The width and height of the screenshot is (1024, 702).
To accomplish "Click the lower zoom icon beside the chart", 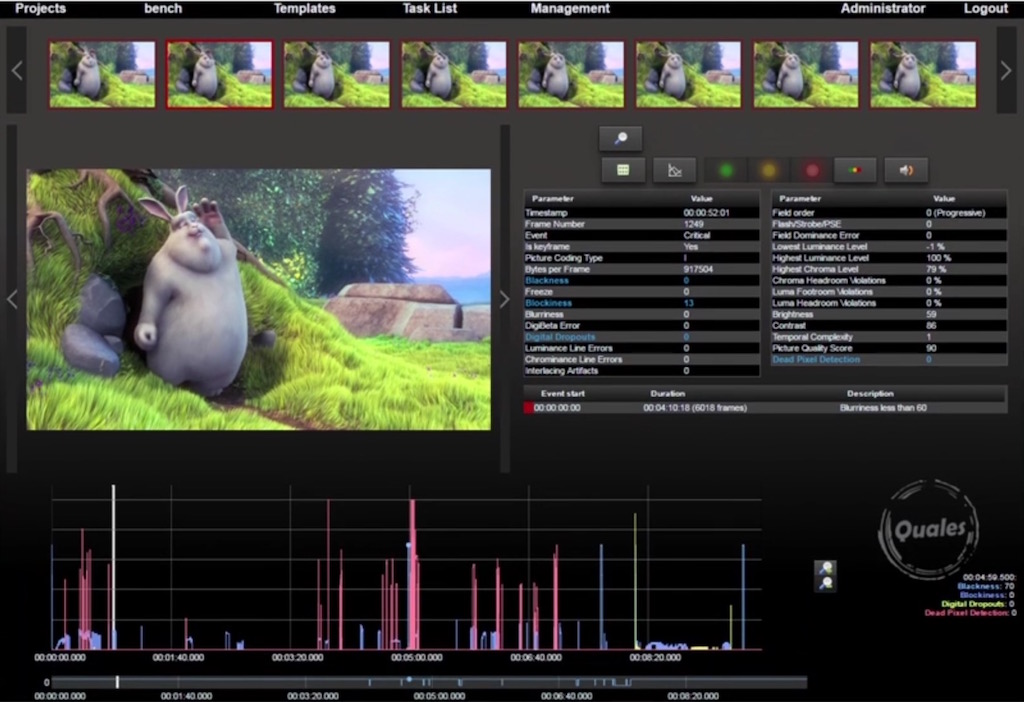I will 826,583.
